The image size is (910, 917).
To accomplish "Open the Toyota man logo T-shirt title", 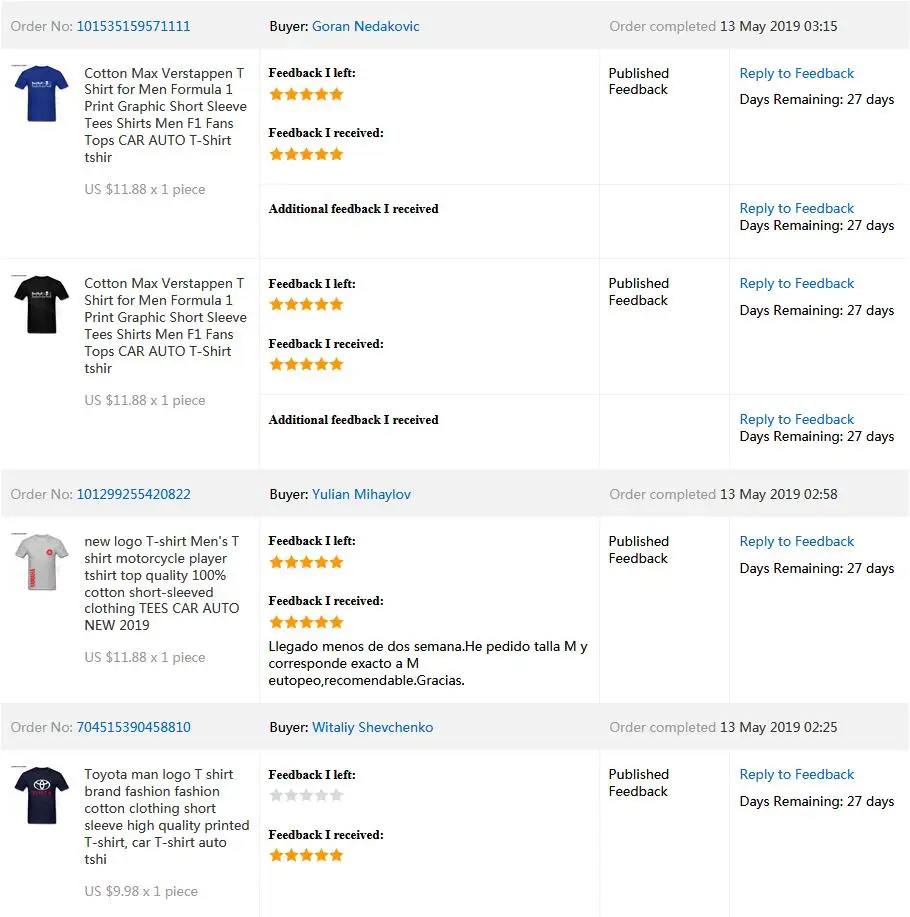I will pos(158,774).
